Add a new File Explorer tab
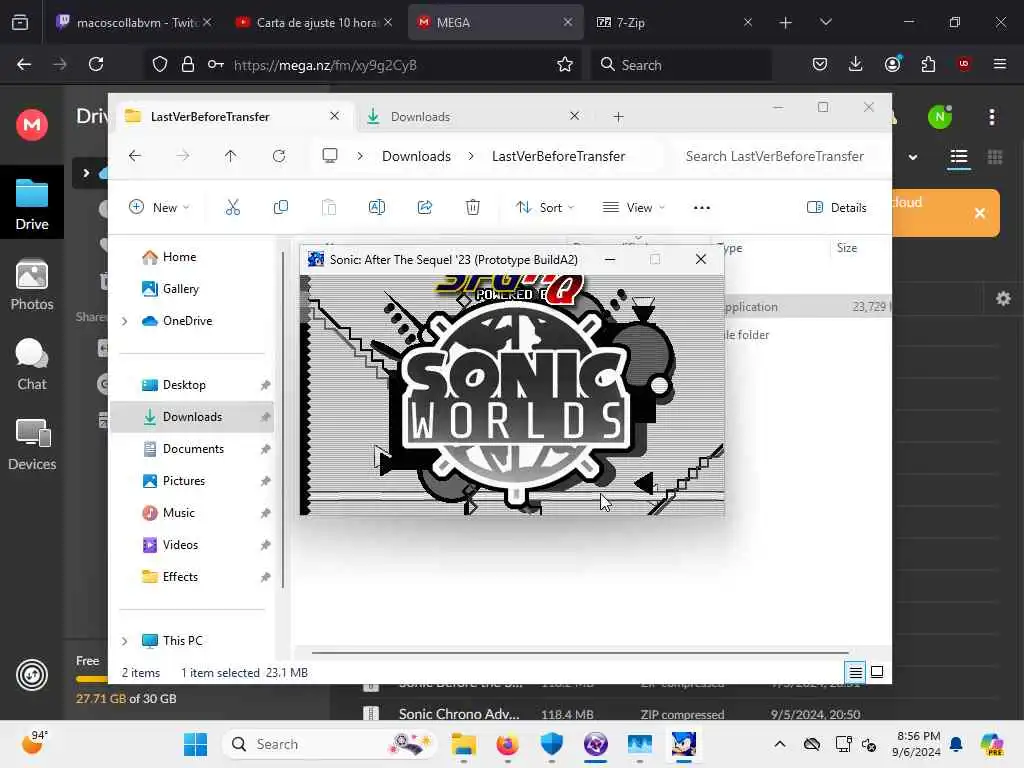Image resolution: width=1024 pixels, height=768 pixels. [618, 117]
